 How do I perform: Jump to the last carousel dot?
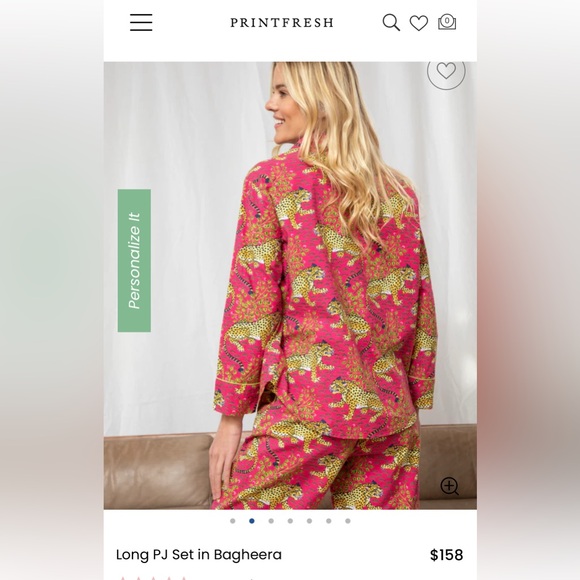[x=348, y=521]
